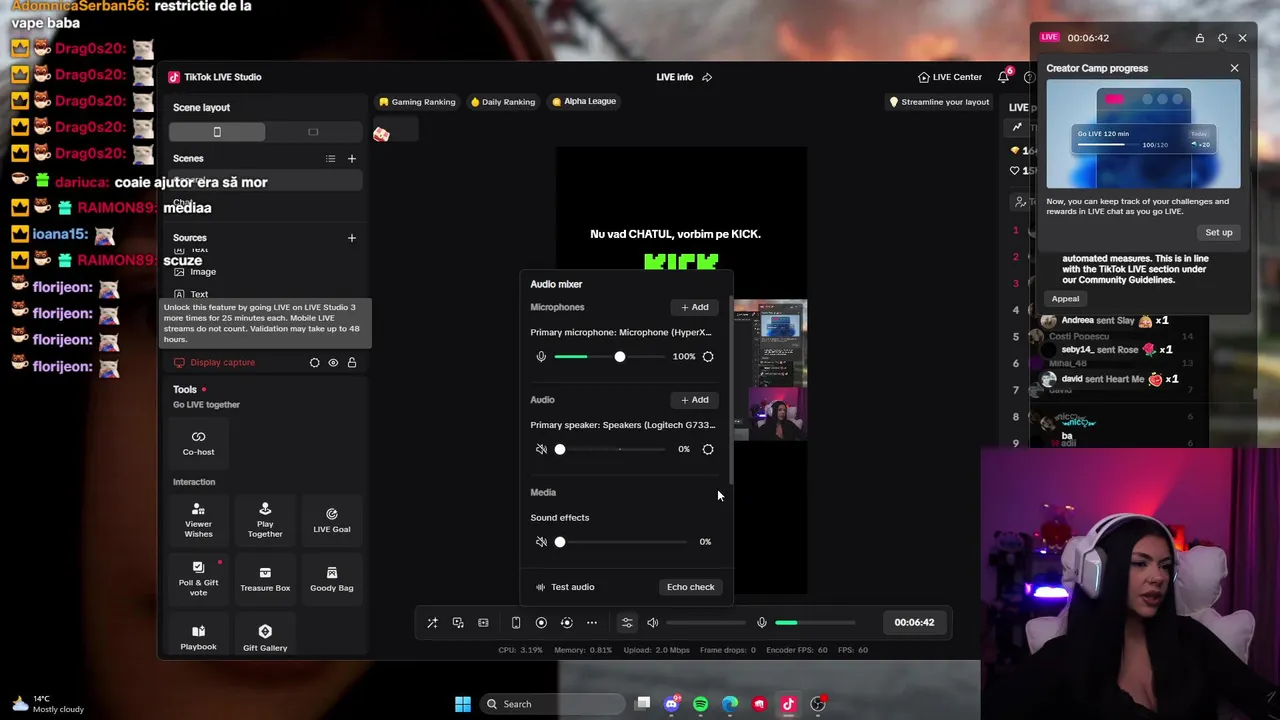Click the clip capture icon in bottom toolbar
The image size is (1280, 720).
[x=483, y=622]
